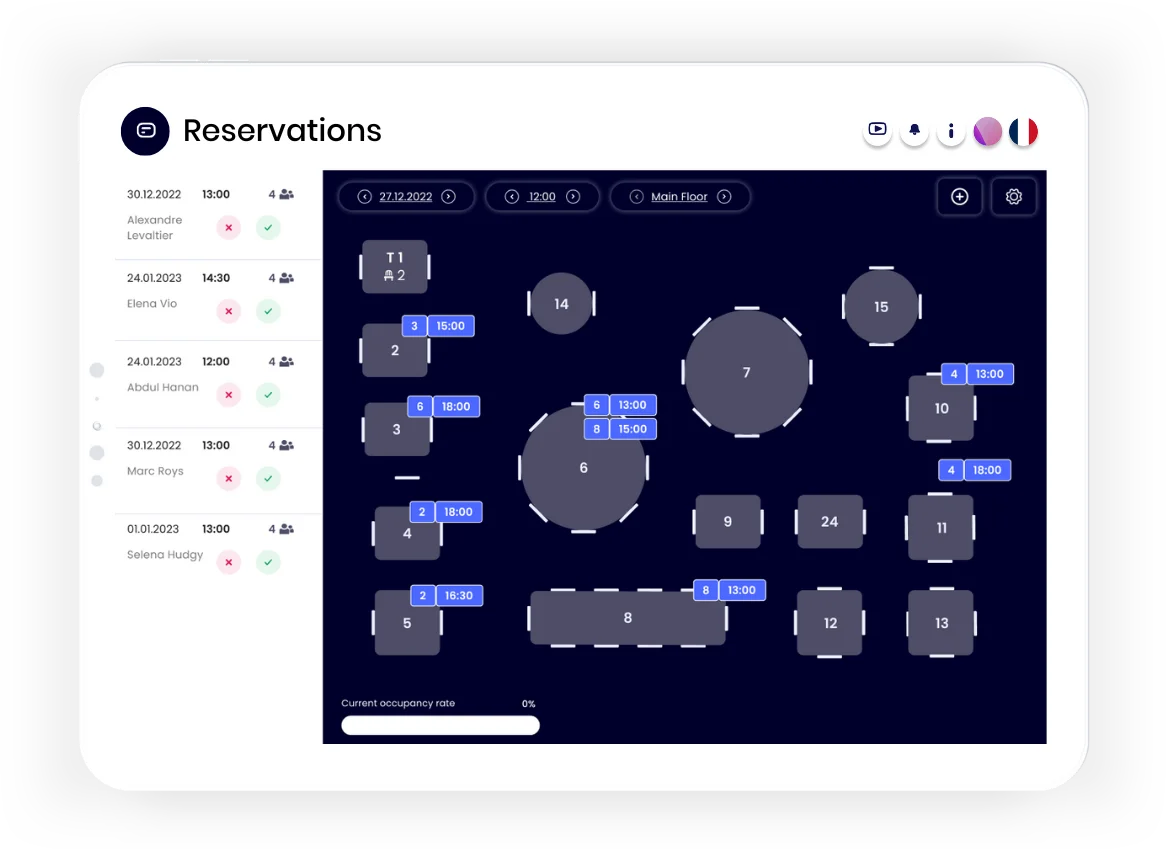Image resolution: width=1166 pixels, height=868 pixels.
Task: Open table 11's 18:00 booking tag
Action: pos(975,469)
